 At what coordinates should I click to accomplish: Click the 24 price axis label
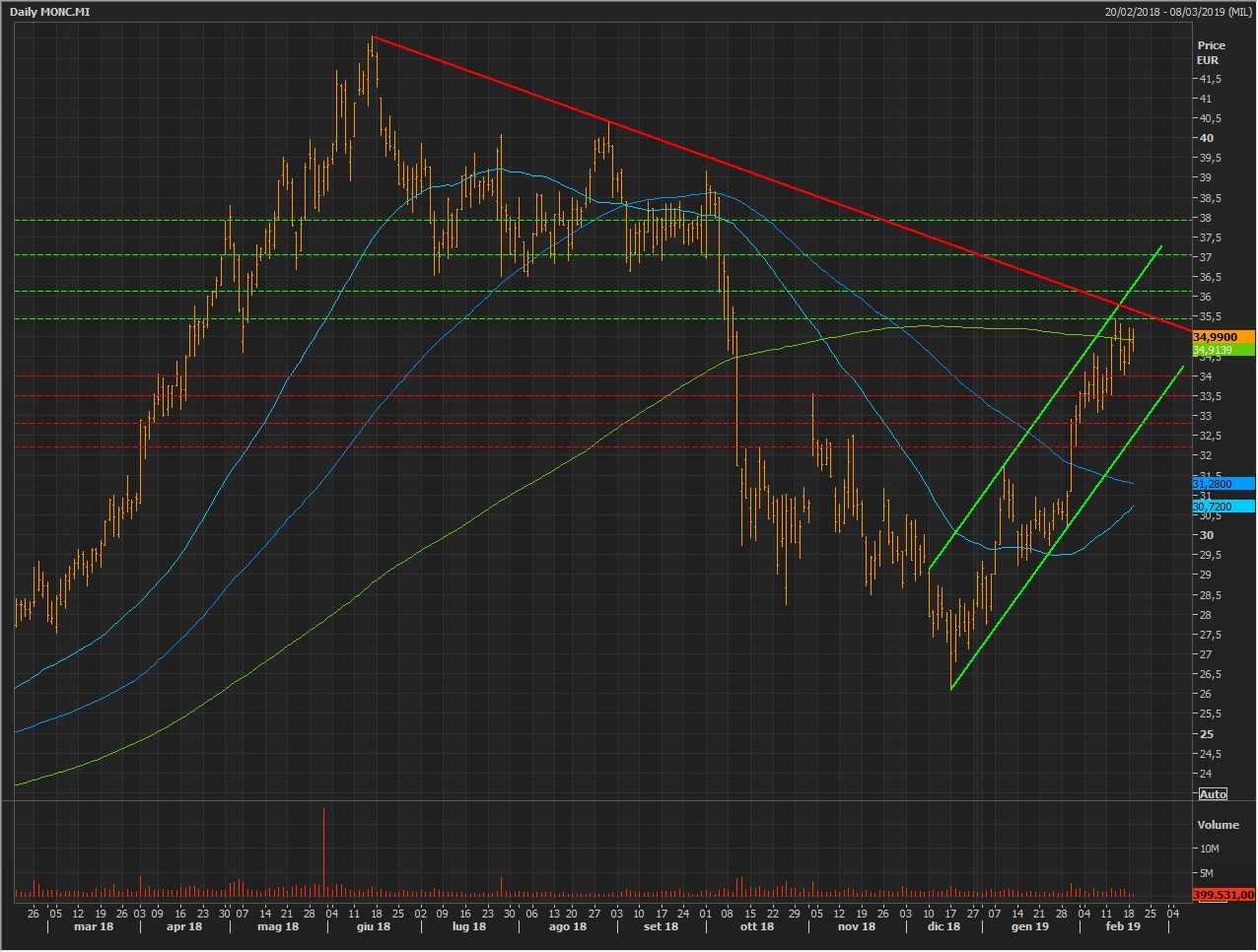pos(1205,774)
